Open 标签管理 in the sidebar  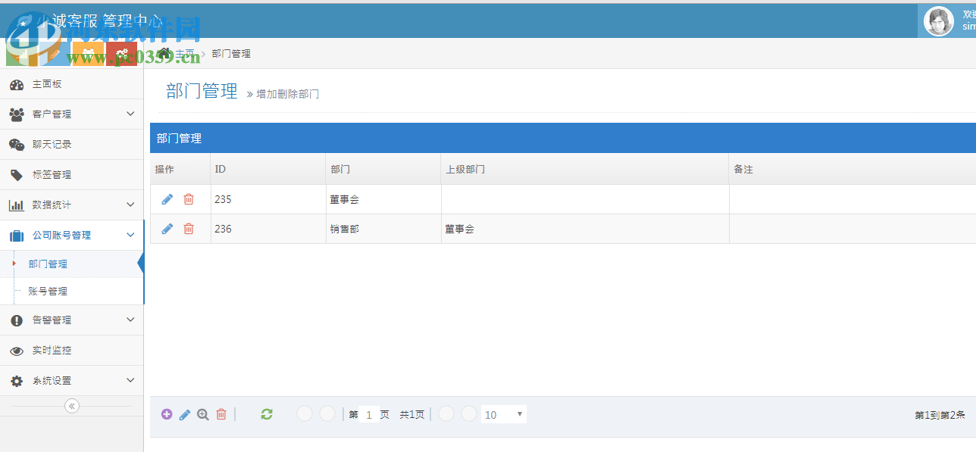[x=72, y=175]
